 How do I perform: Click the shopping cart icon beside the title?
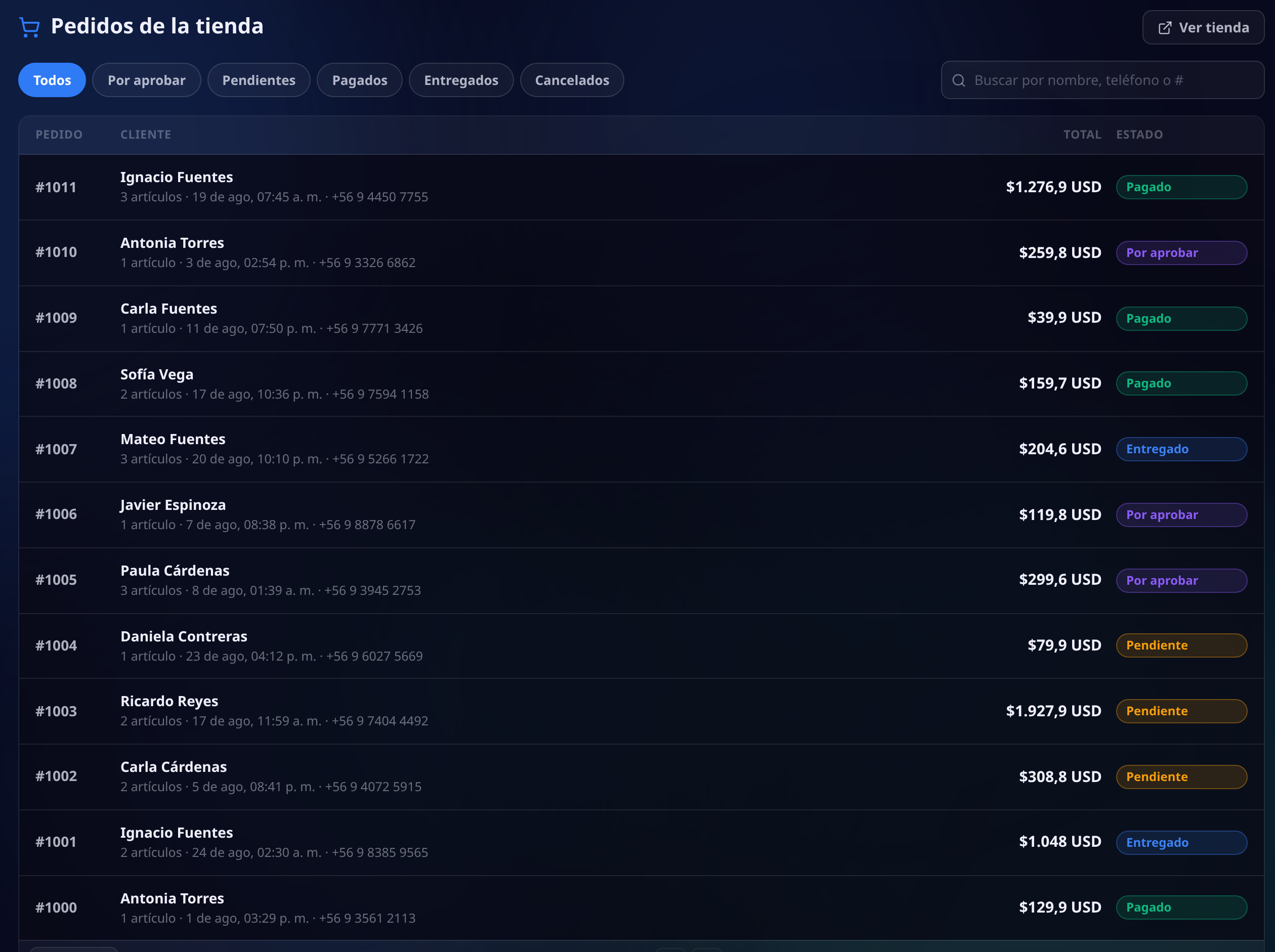click(29, 27)
